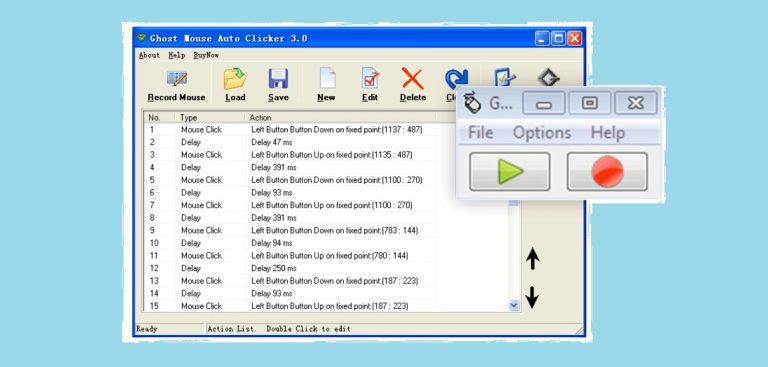Open the BuyNow menu
The height and width of the screenshot is (367, 768).
[206, 55]
